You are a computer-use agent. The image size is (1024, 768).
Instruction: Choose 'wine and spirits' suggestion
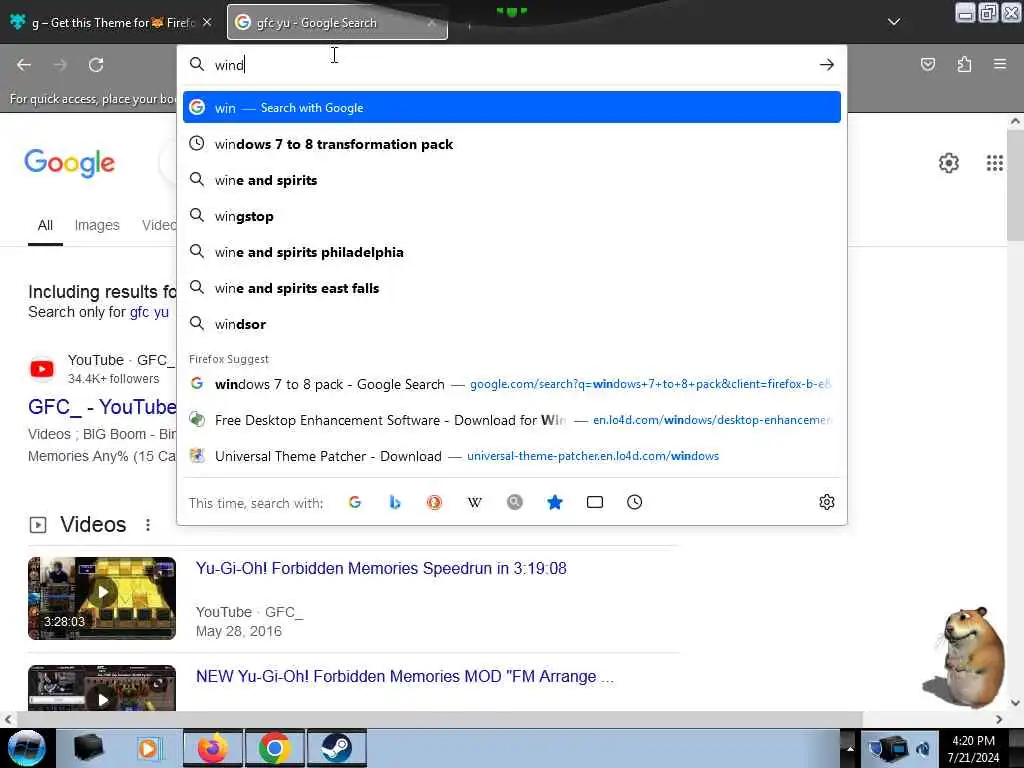tap(512, 180)
